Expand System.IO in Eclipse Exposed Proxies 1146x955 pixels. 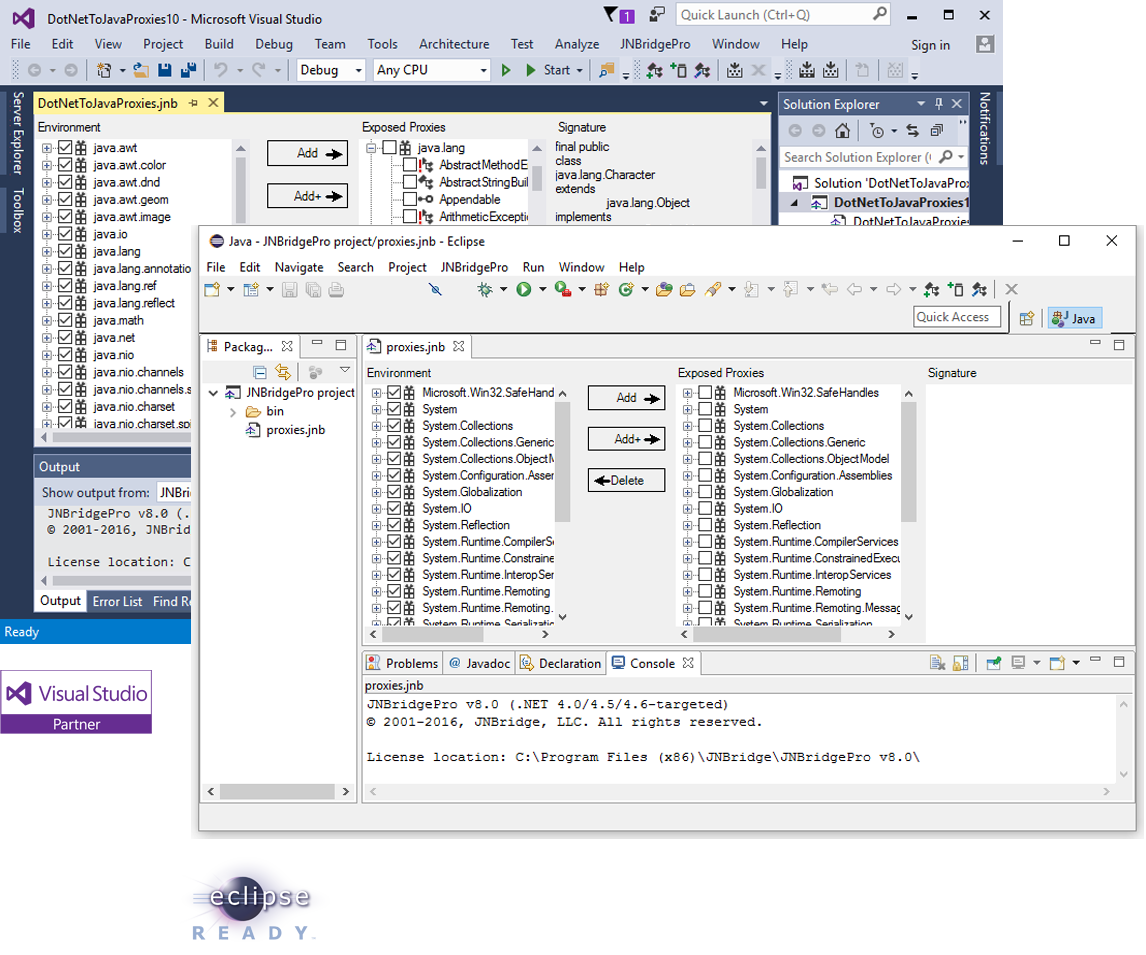687,509
